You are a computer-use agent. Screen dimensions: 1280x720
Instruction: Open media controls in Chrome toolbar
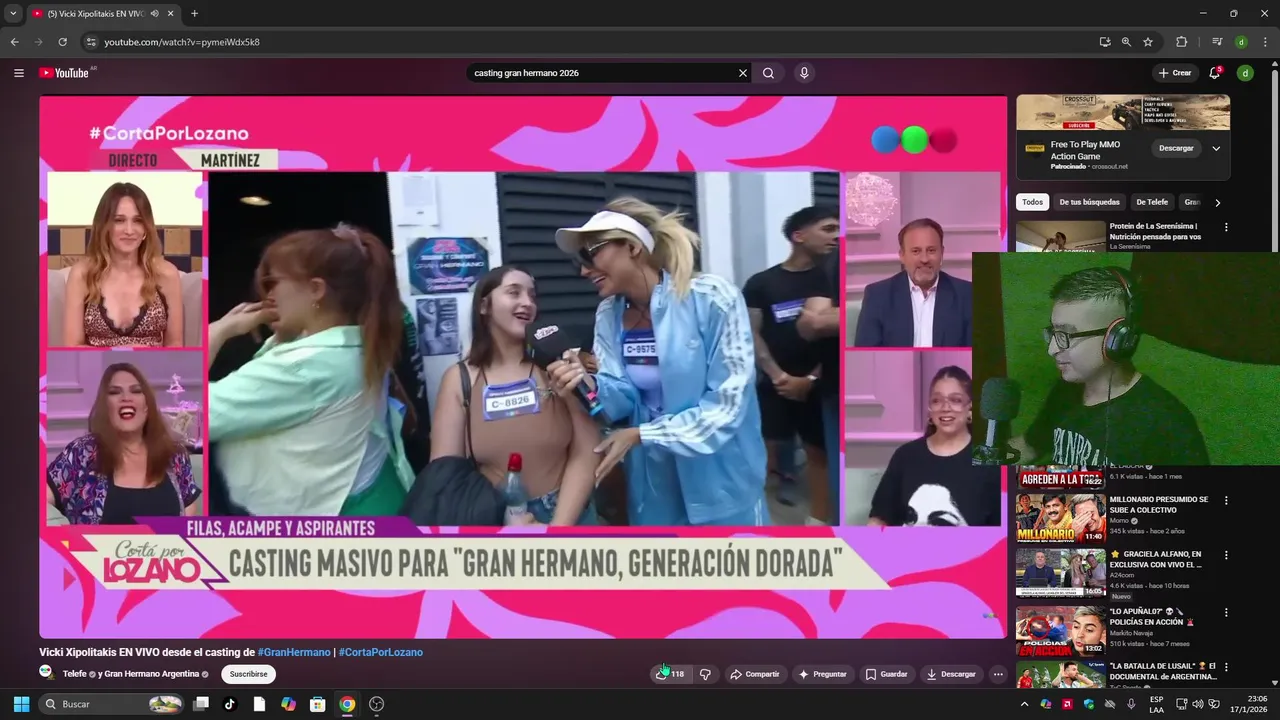pyautogui.click(x=1217, y=42)
